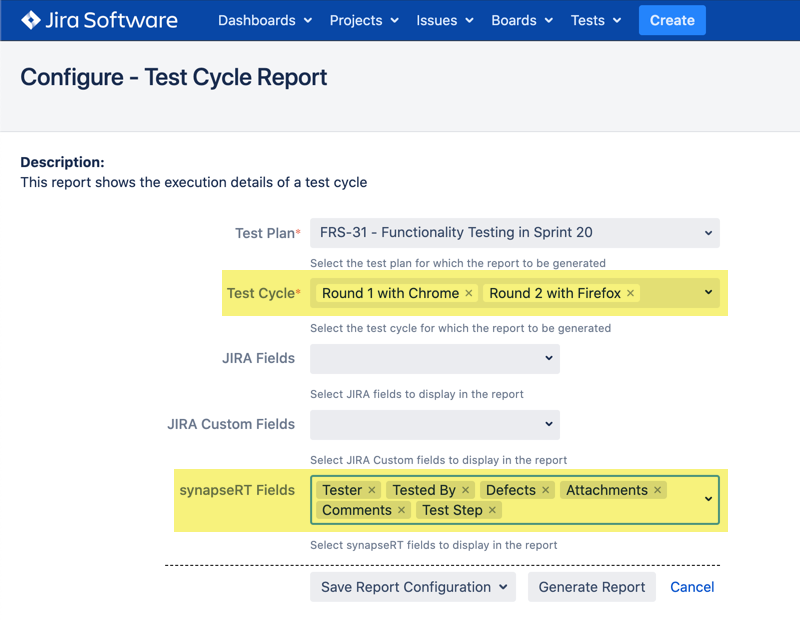Click the Generate Report button
This screenshot has width=800, height=620.
[591, 587]
